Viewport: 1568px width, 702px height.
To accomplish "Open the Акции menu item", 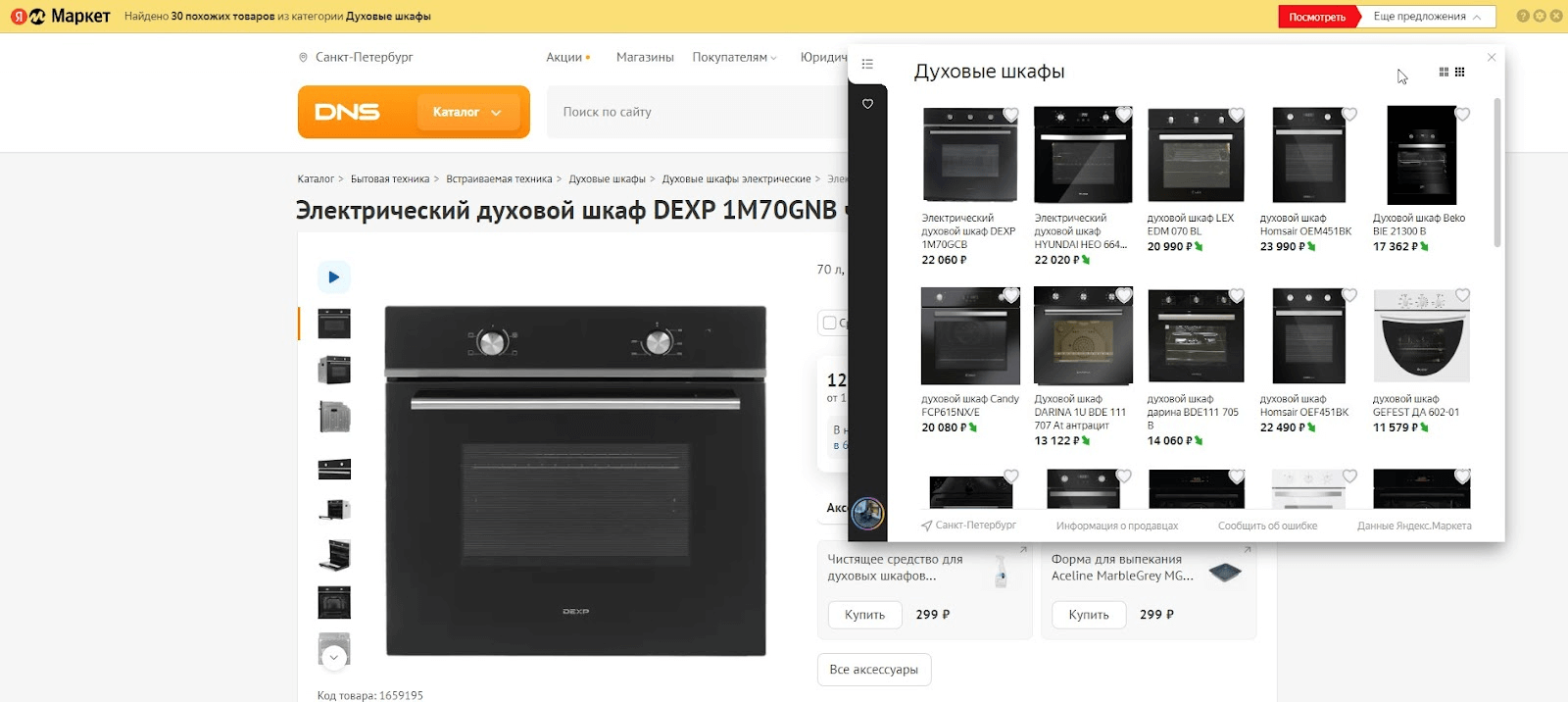I will coord(564,58).
